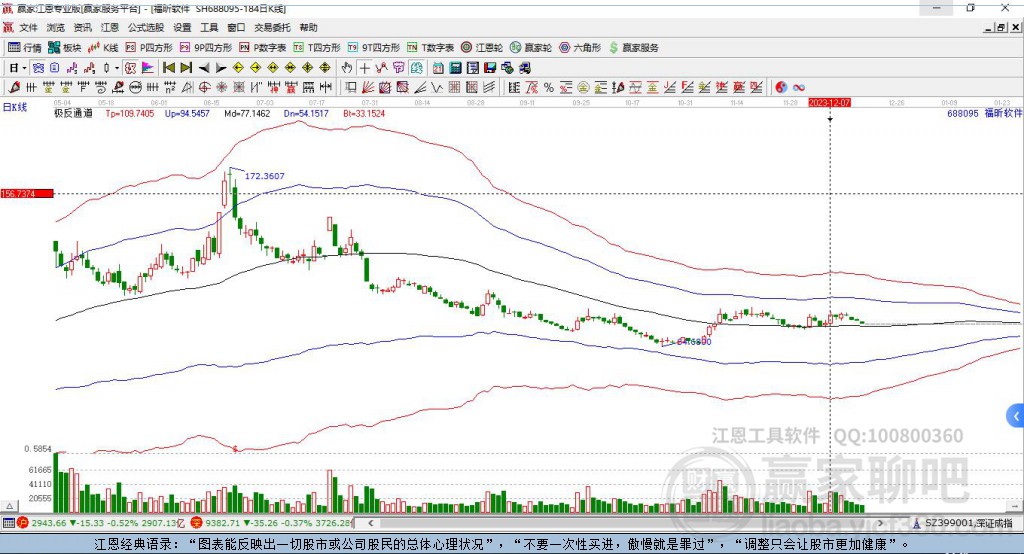The height and width of the screenshot is (554, 1024).
Task: Click the last yellow diamond arrow icon
Action: point(325,68)
